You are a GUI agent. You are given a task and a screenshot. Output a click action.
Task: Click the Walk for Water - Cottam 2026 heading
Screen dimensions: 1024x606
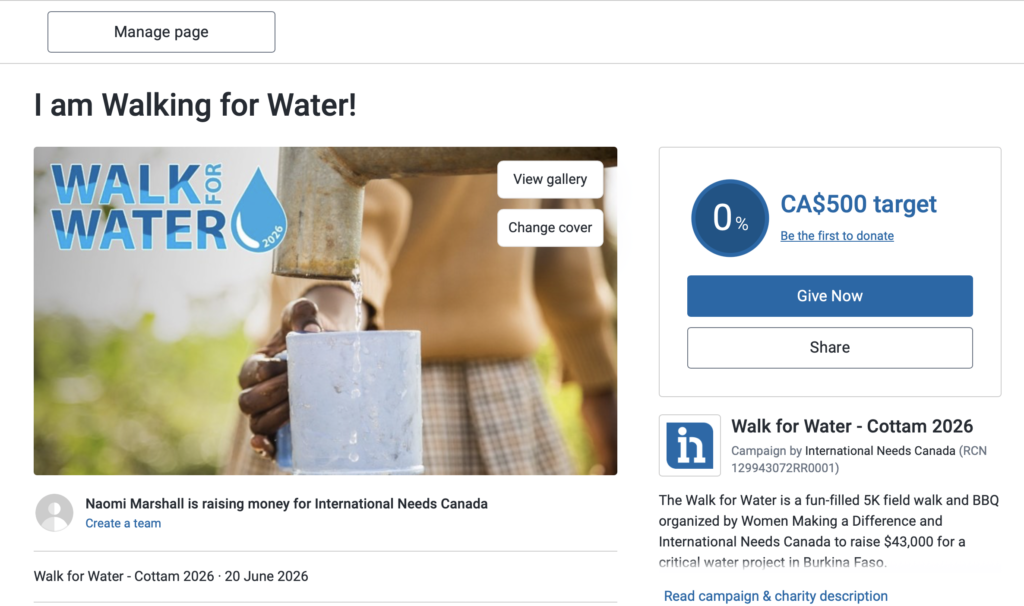tap(852, 426)
